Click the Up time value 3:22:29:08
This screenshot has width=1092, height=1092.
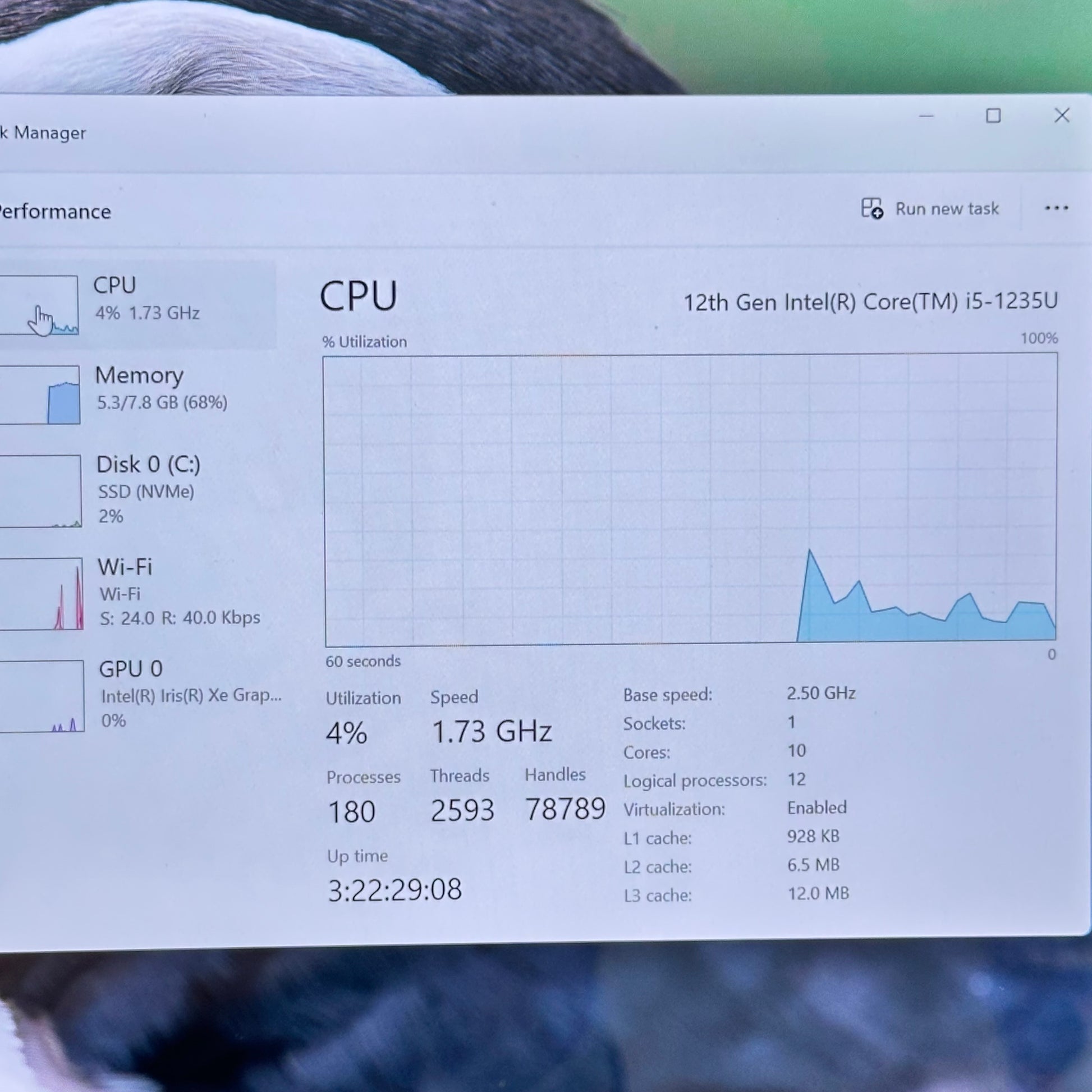(394, 889)
